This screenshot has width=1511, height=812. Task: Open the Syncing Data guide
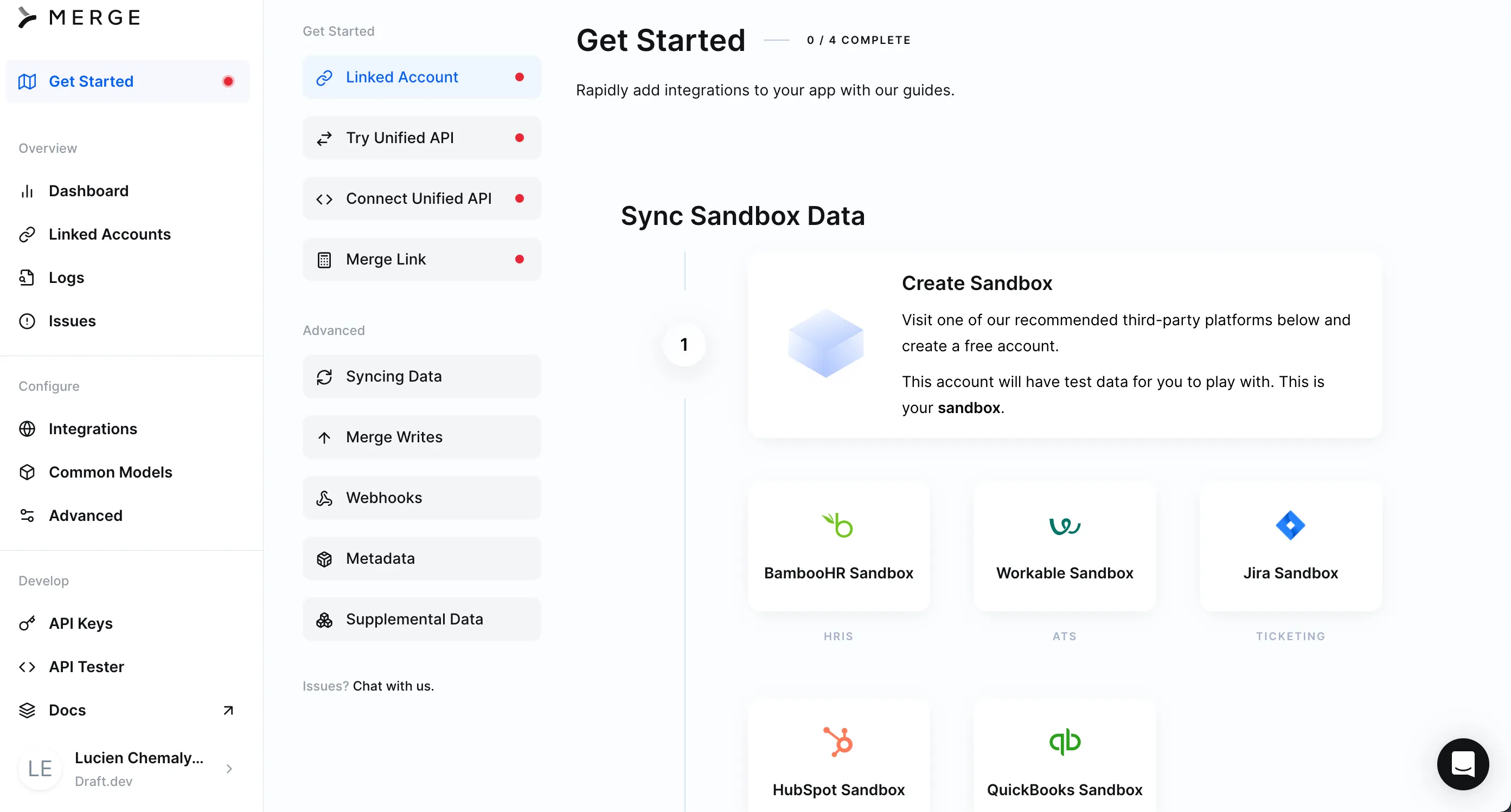click(x=422, y=377)
